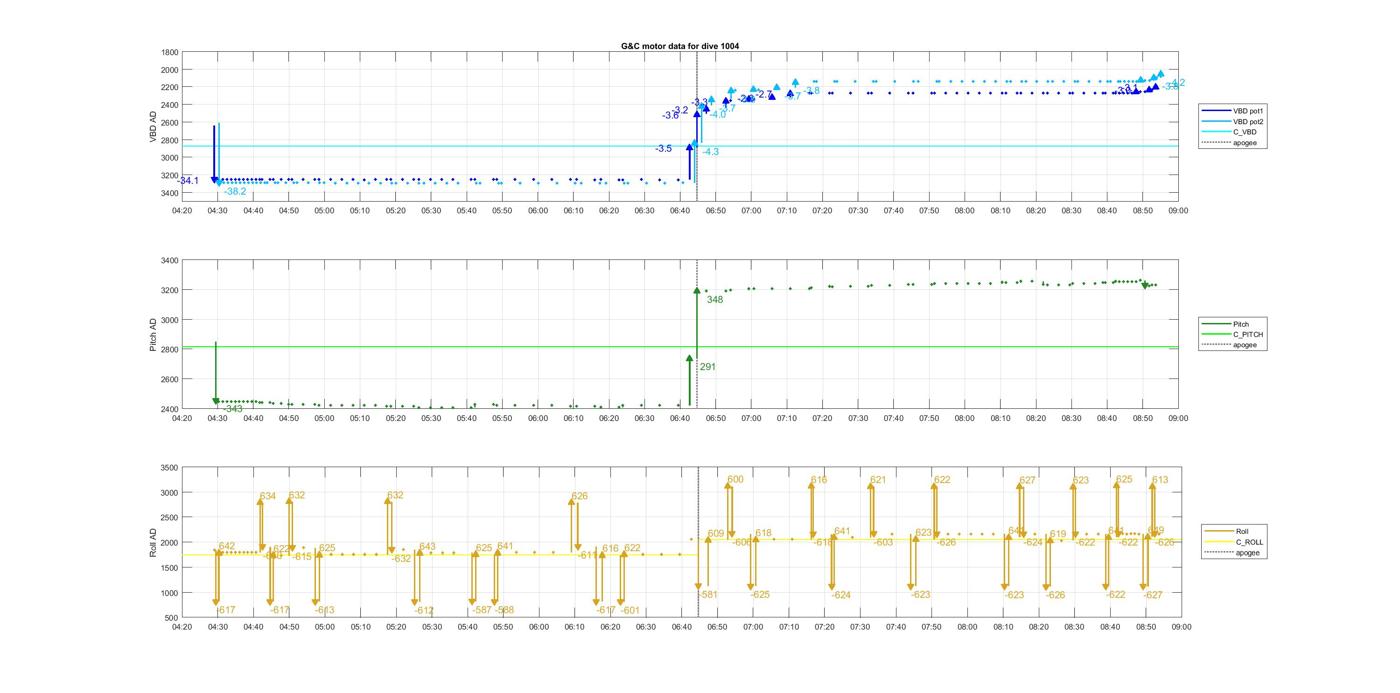
Task: Click the '06:50' tick under the Pitch plot
Action: point(716,419)
